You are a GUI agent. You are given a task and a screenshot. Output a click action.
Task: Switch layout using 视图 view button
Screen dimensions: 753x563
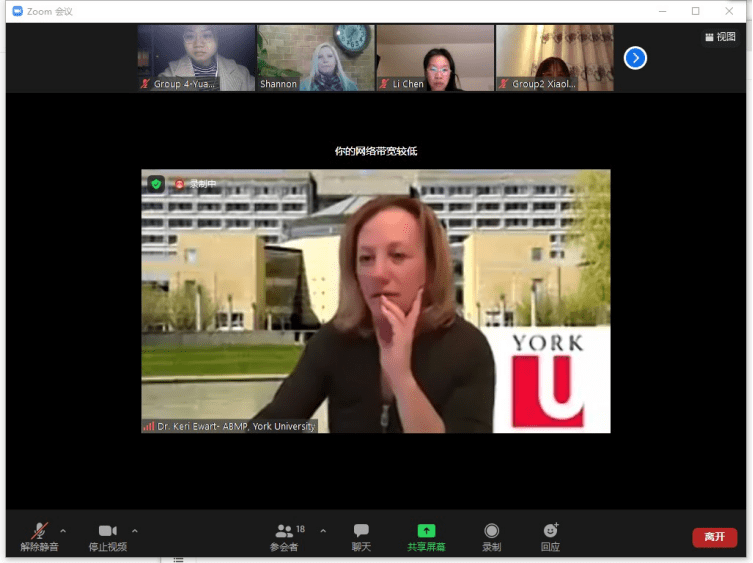click(720, 37)
